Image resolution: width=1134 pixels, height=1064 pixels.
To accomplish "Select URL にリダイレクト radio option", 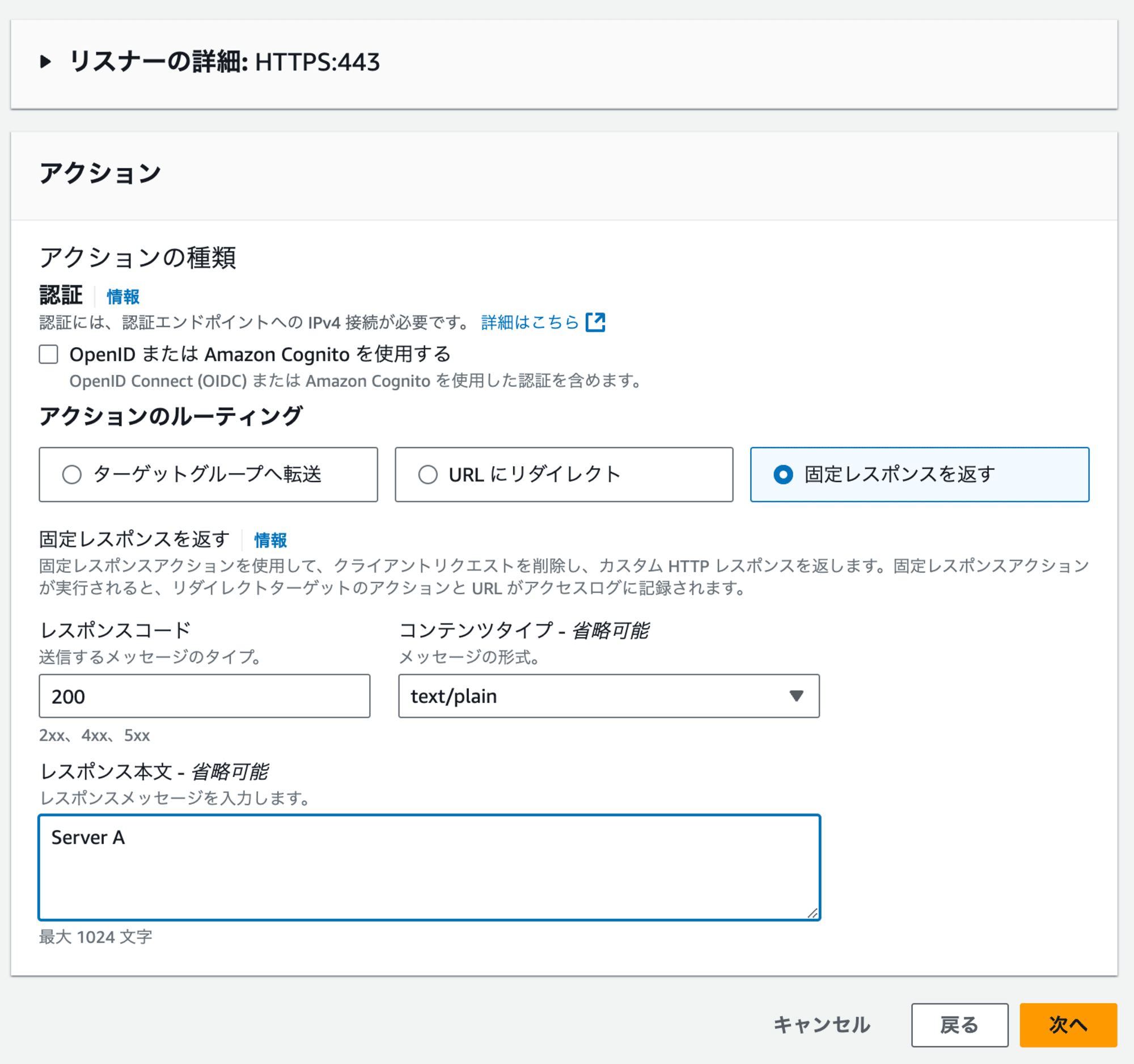I will tap(428, 475).
